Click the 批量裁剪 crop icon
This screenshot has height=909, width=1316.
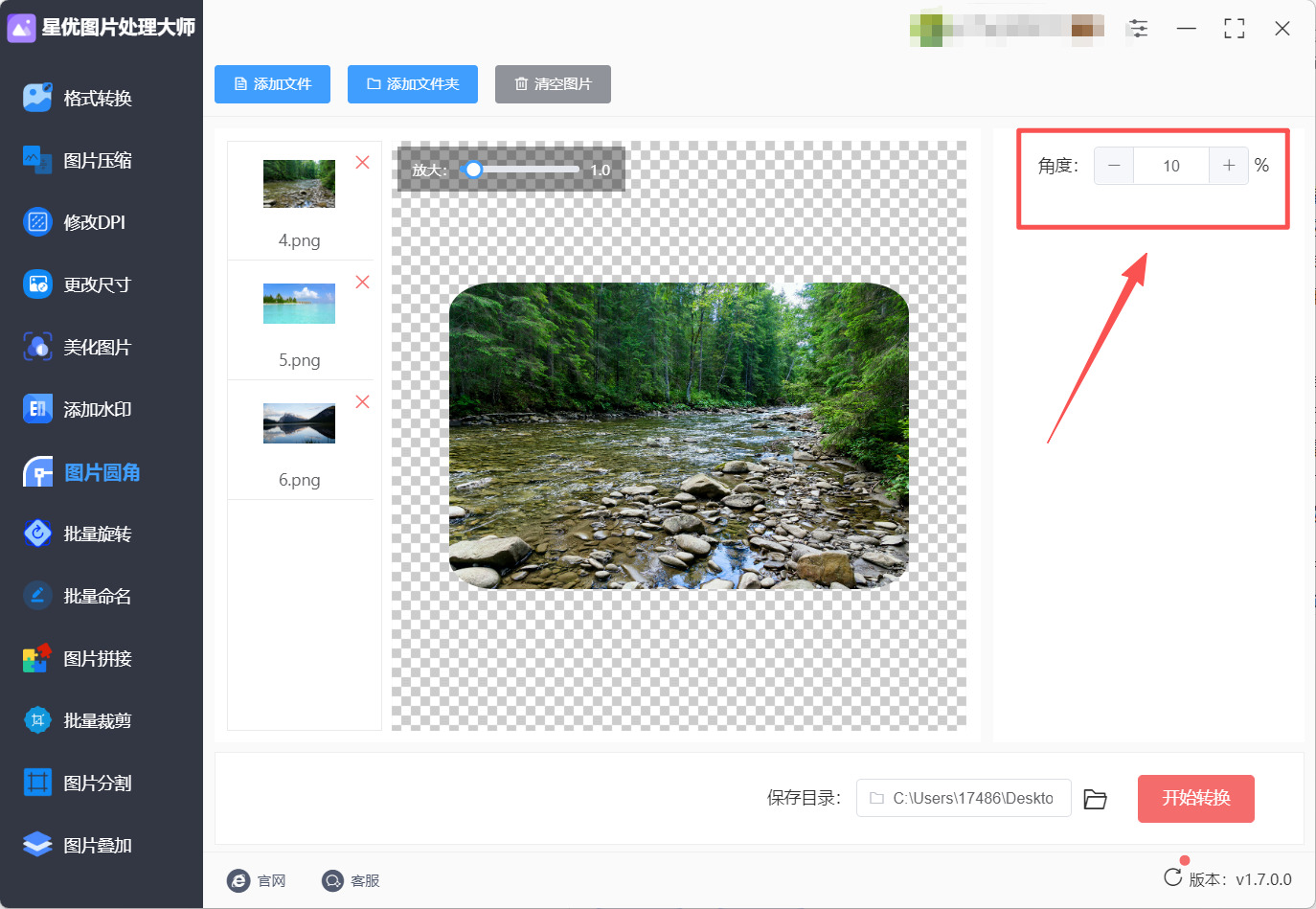point(37,720)
